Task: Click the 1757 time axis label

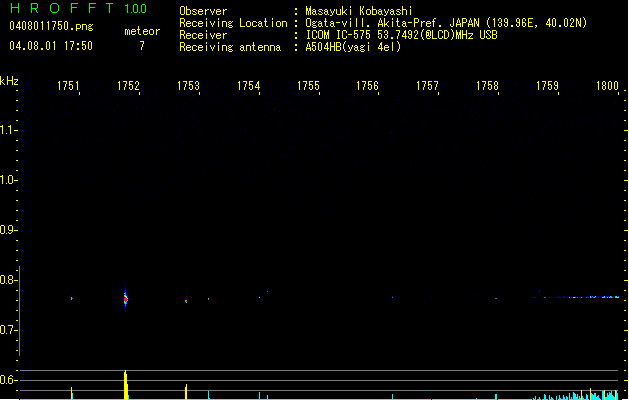Action: (x=427, y=86)
